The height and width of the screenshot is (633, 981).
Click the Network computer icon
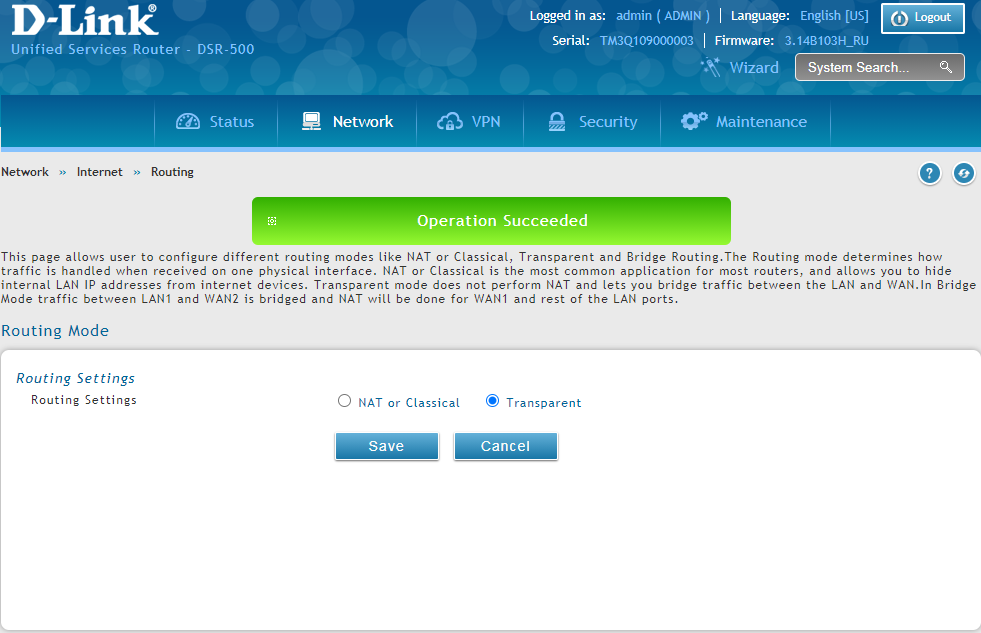pos(311,121)
